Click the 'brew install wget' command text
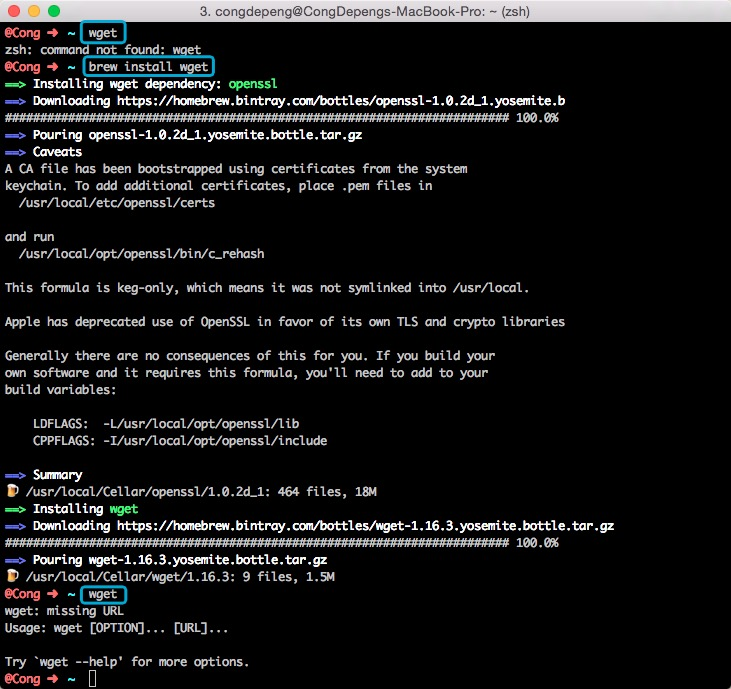The image size is (731, 689). (x=148, y=67)
